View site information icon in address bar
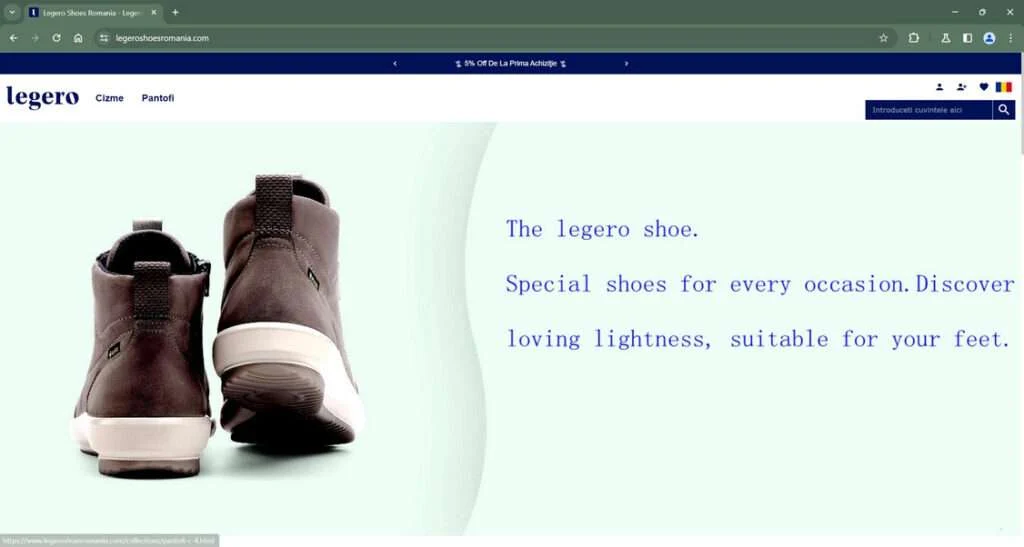Image resolution: width=1024 pixels, height=547 pixels. (x=104, y=38)
